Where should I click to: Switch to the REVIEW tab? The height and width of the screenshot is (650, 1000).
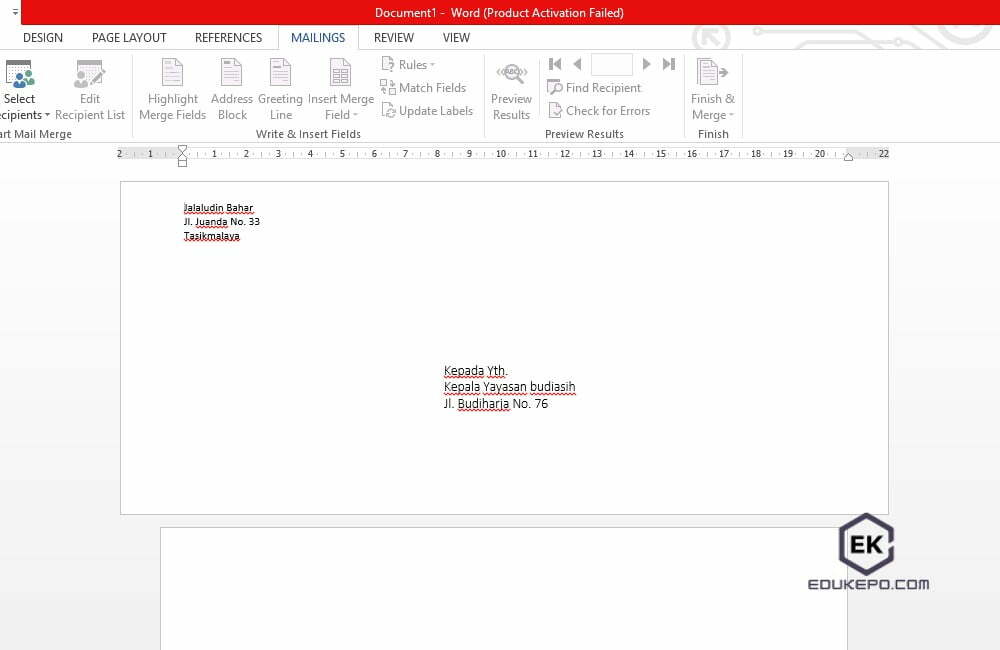393,37
